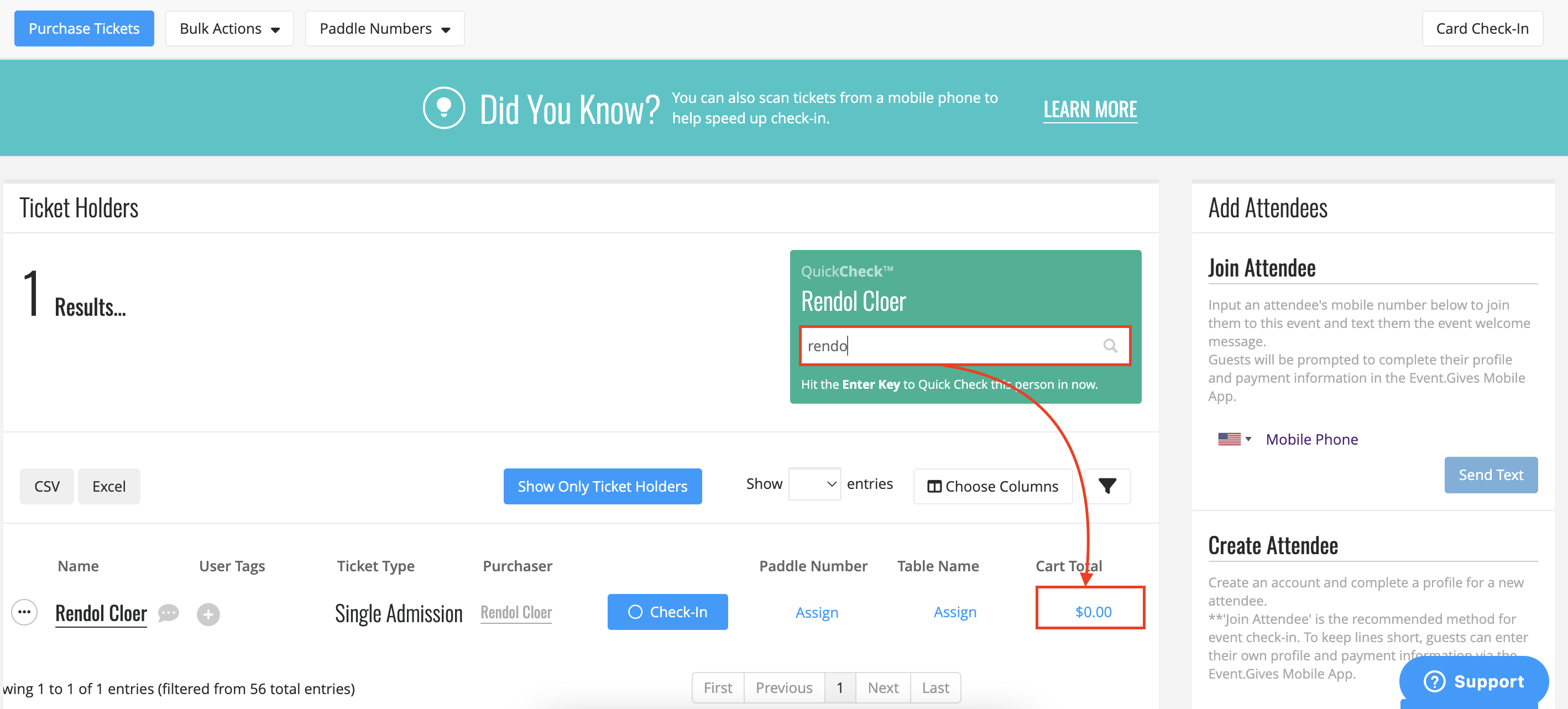Sort by the Name column header
1568x709 pixels.
78,566
